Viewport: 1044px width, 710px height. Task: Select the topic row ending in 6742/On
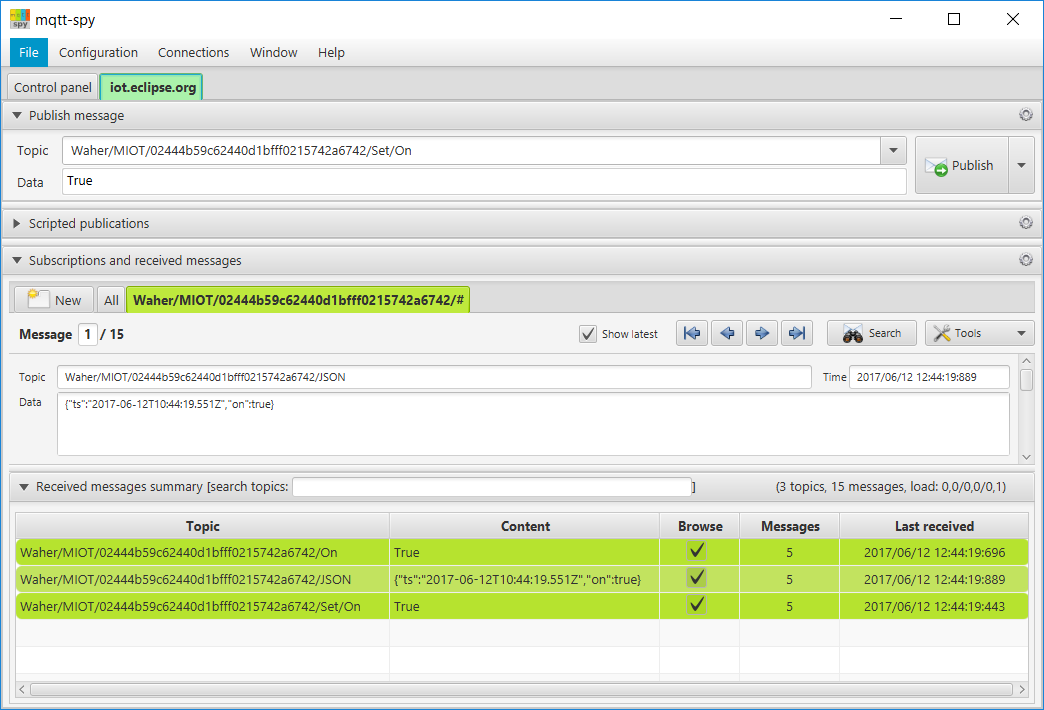(522, 552)
